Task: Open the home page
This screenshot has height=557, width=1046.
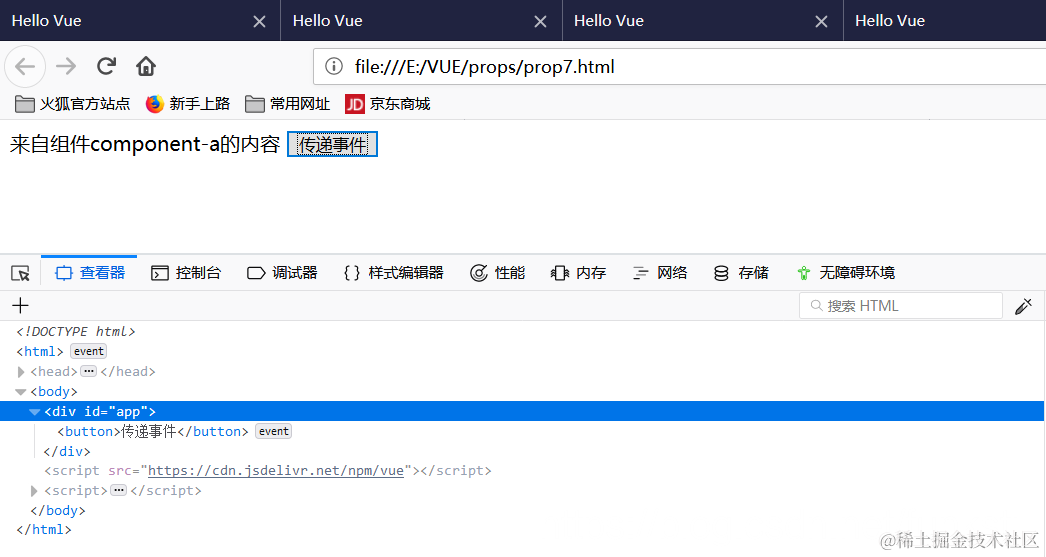Action: [x=145, y=66]
